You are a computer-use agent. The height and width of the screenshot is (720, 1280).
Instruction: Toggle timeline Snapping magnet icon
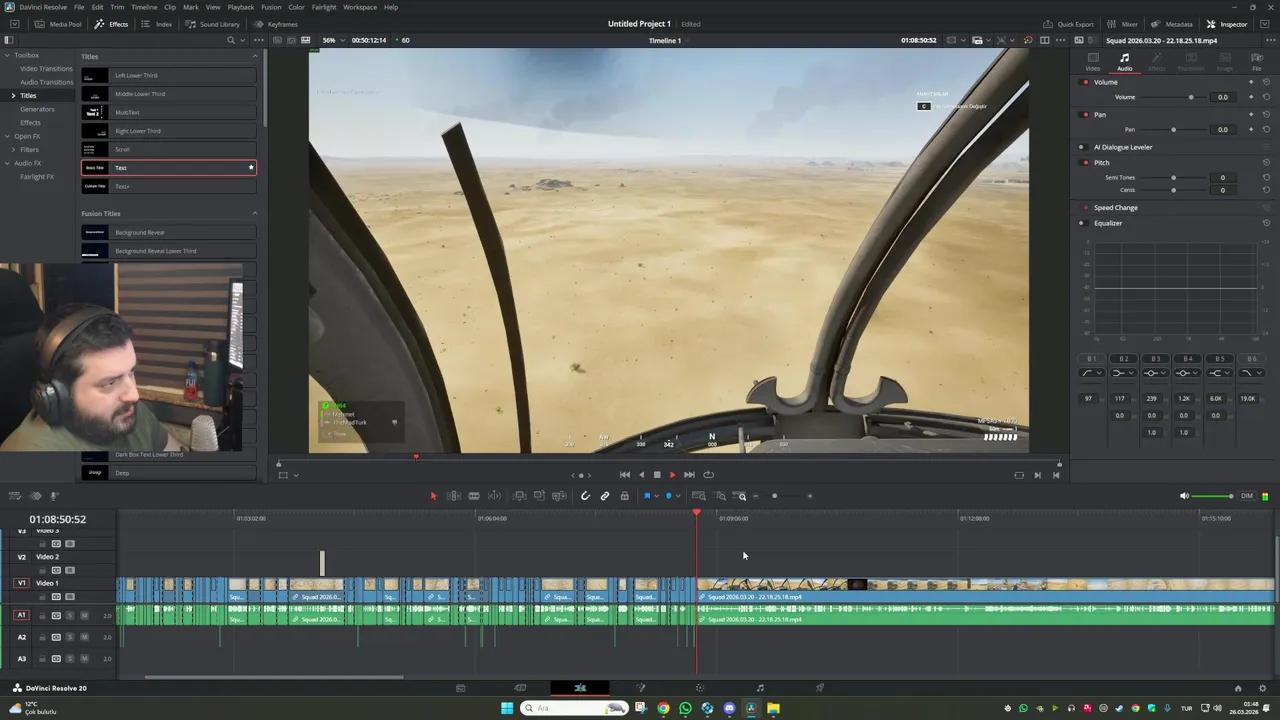pos(585,496)
